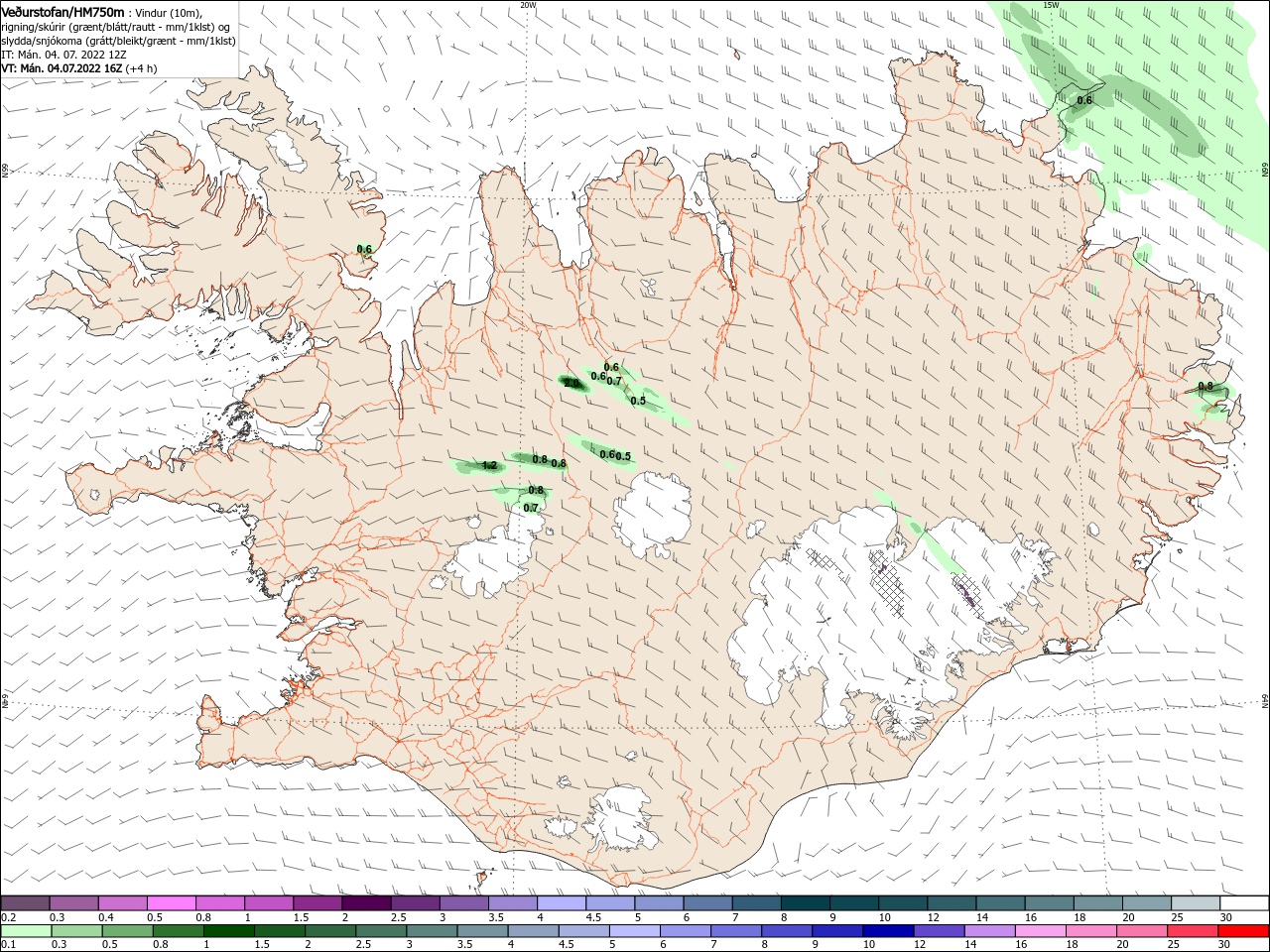Click the light lavender 4 swatch in the top legend row
This screenshot has width=1270, height=952.
point(562,903)
